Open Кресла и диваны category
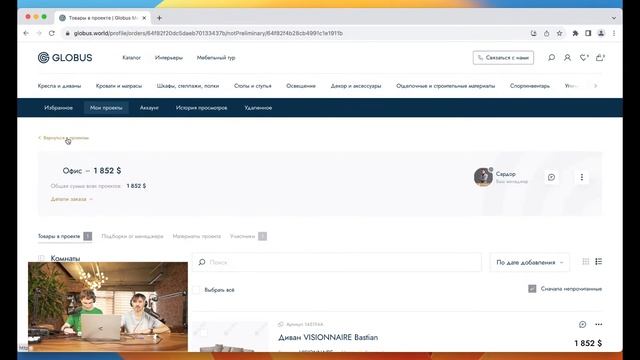This screenshot has height=360, width=640. point(60,86)
